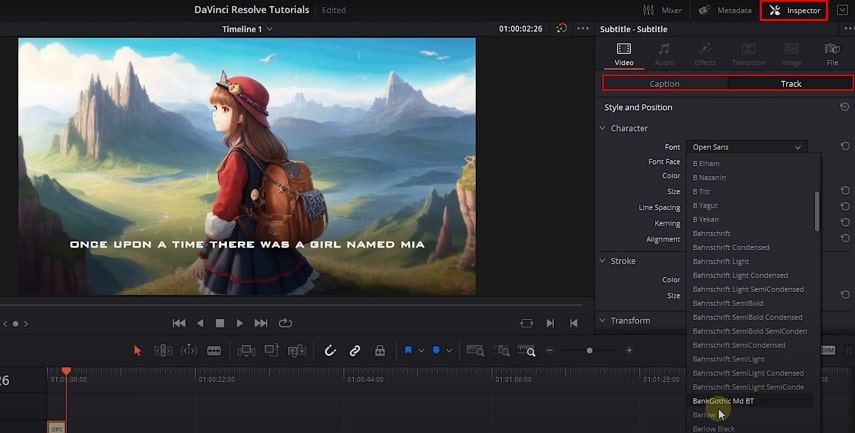Adjust the timeline zoom slider handle
The image size is (855, 433).
click(589, 350)
